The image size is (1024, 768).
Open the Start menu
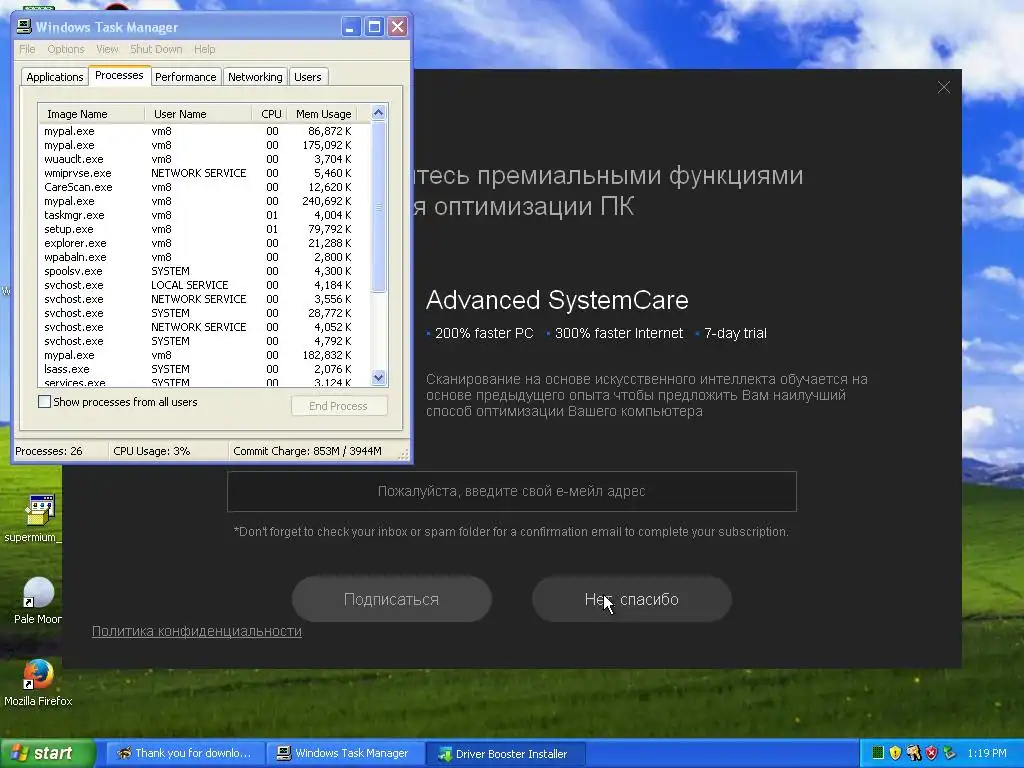click(47, 753)
